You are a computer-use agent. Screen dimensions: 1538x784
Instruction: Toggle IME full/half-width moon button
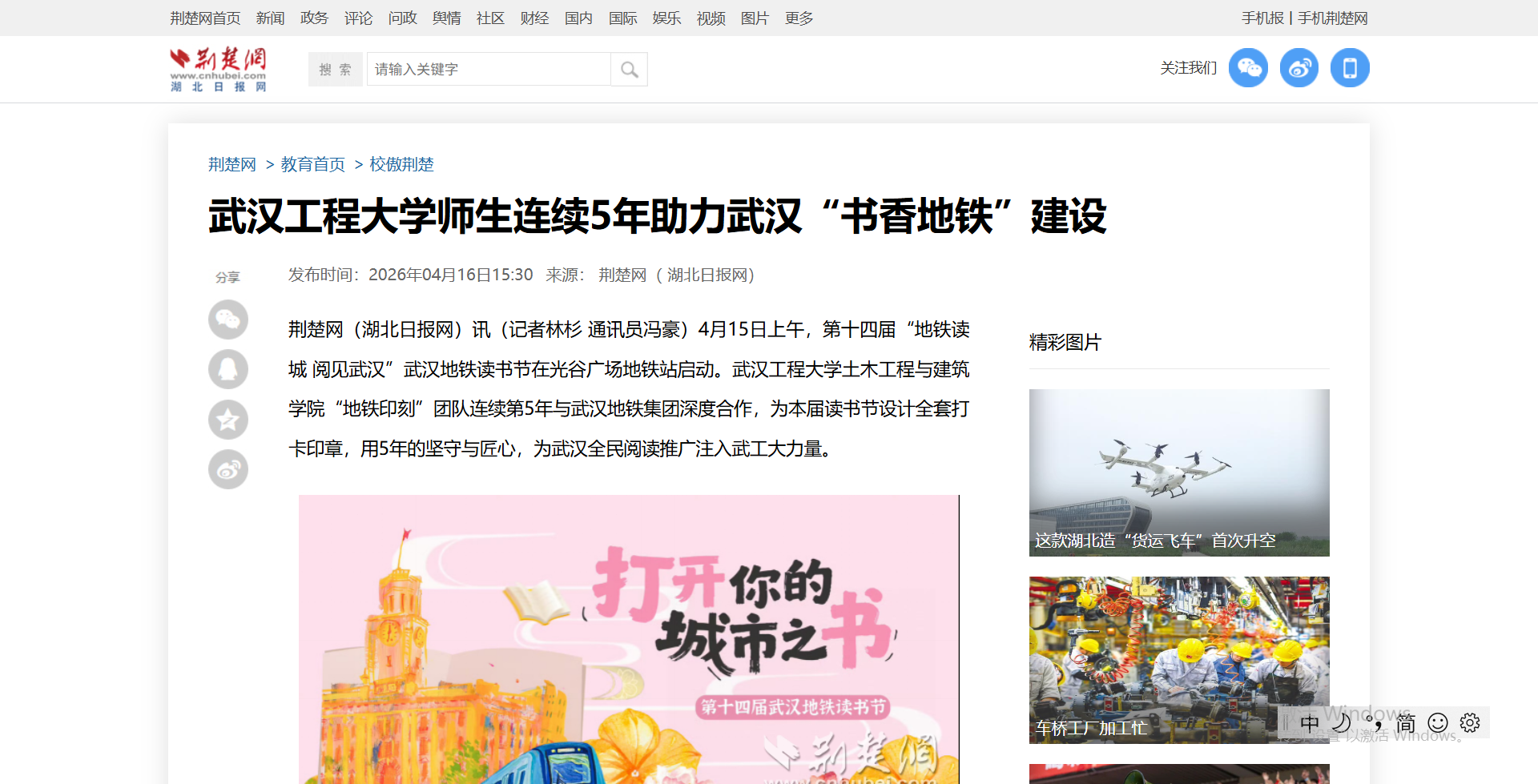pos(1342,723)
